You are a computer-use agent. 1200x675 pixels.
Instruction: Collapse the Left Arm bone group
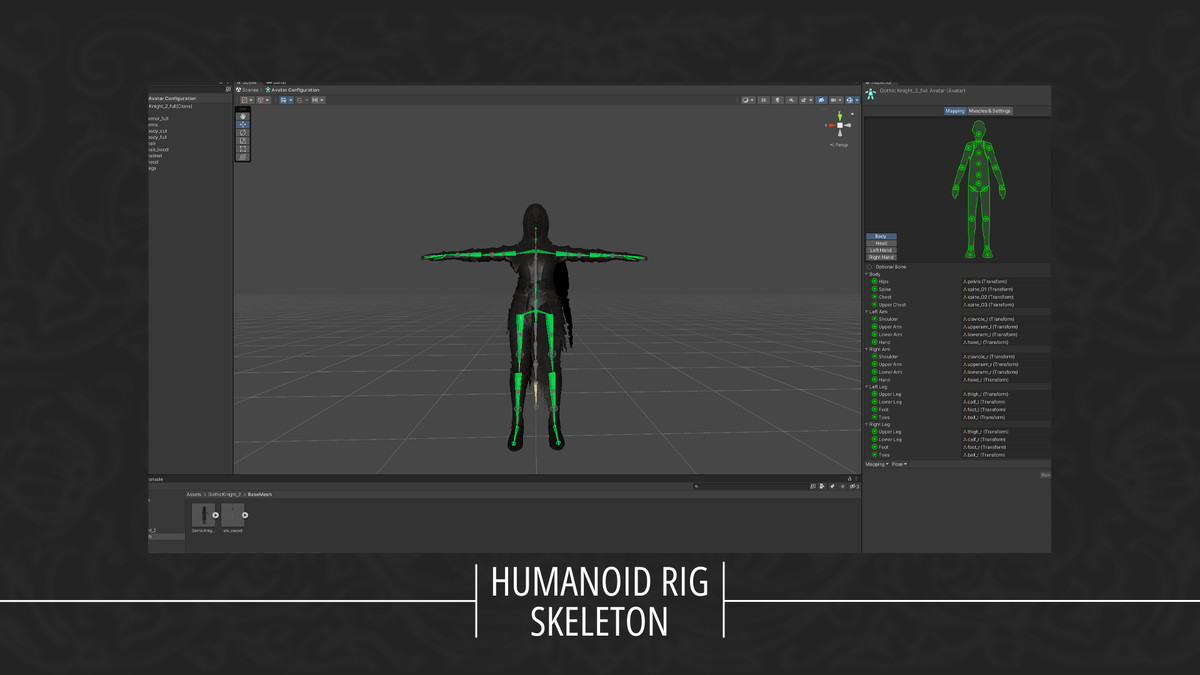(867, 312)
